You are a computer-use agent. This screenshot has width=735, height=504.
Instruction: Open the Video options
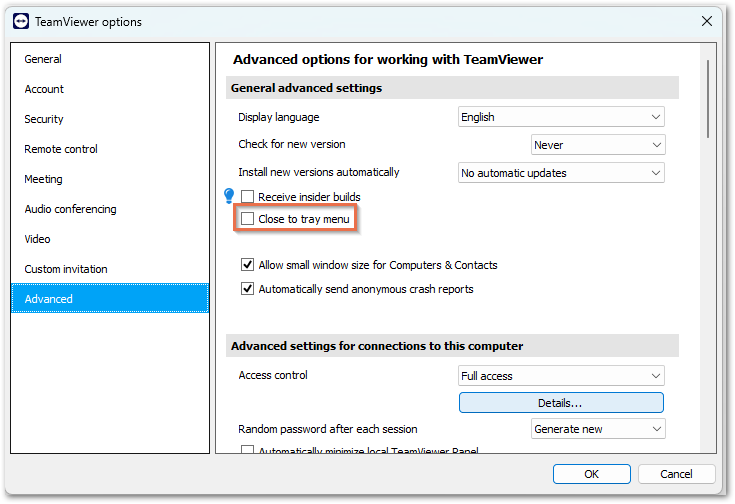point(110,239)
